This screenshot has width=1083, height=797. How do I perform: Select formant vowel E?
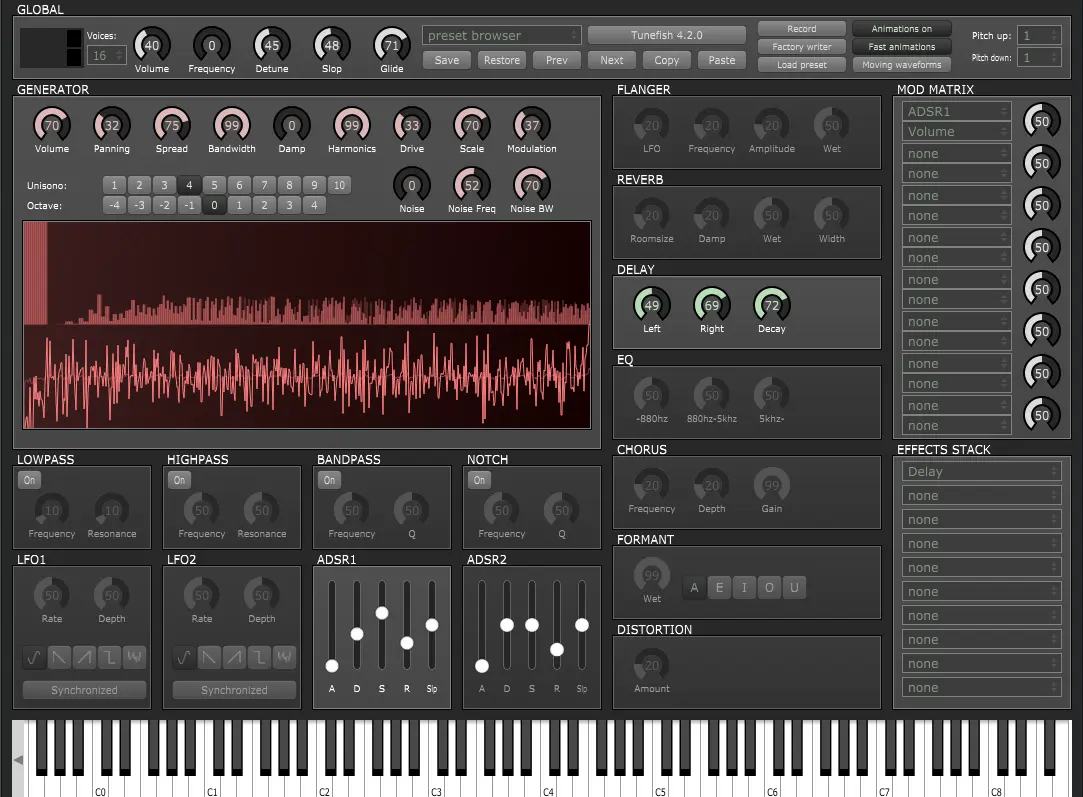tap(719, 587)
